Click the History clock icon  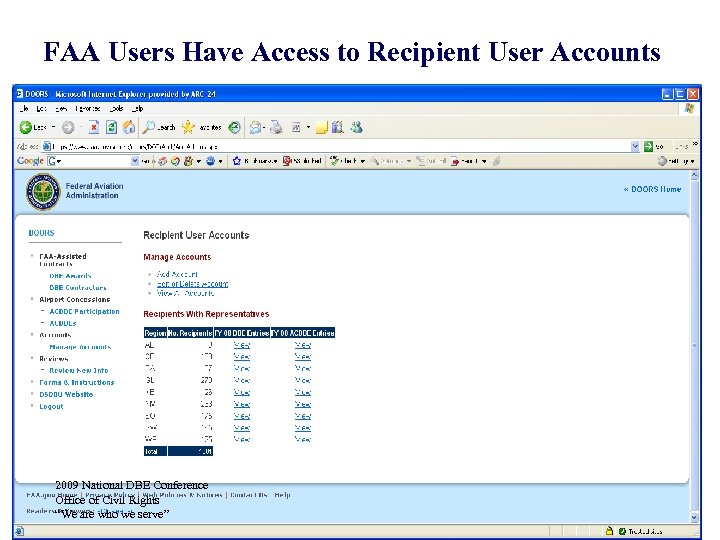pos(234,127)
